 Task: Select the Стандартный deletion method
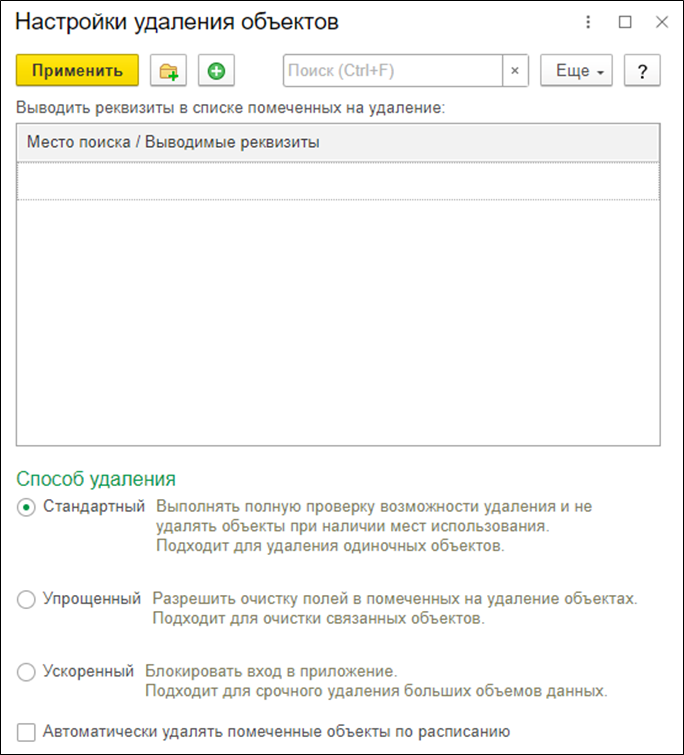(x=27, y=507)
